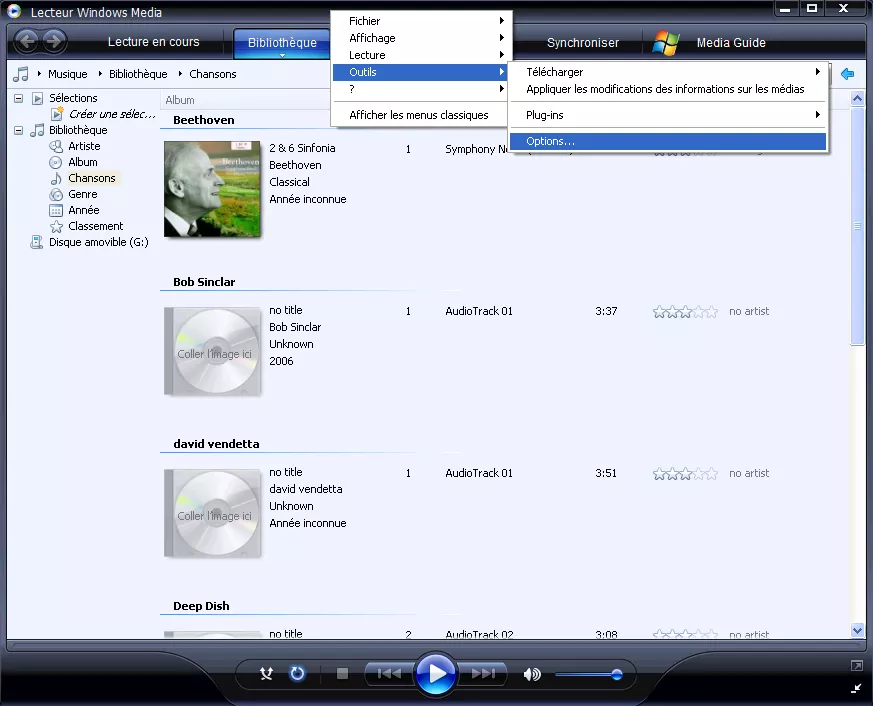Select Bibliothèque in the navigation tree

78,130
